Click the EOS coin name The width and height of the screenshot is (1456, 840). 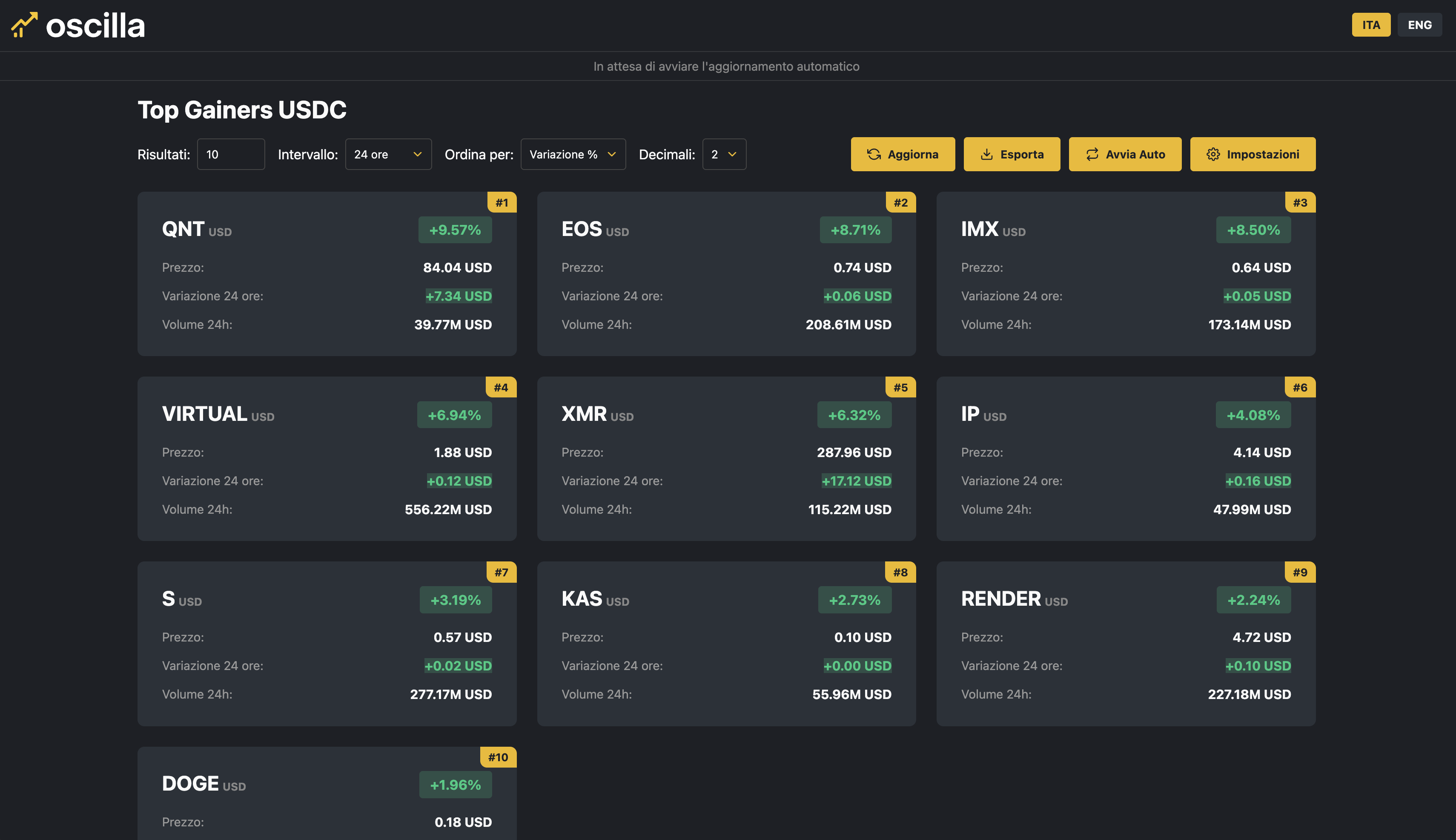pyautogui.click(x=581, y=229)
